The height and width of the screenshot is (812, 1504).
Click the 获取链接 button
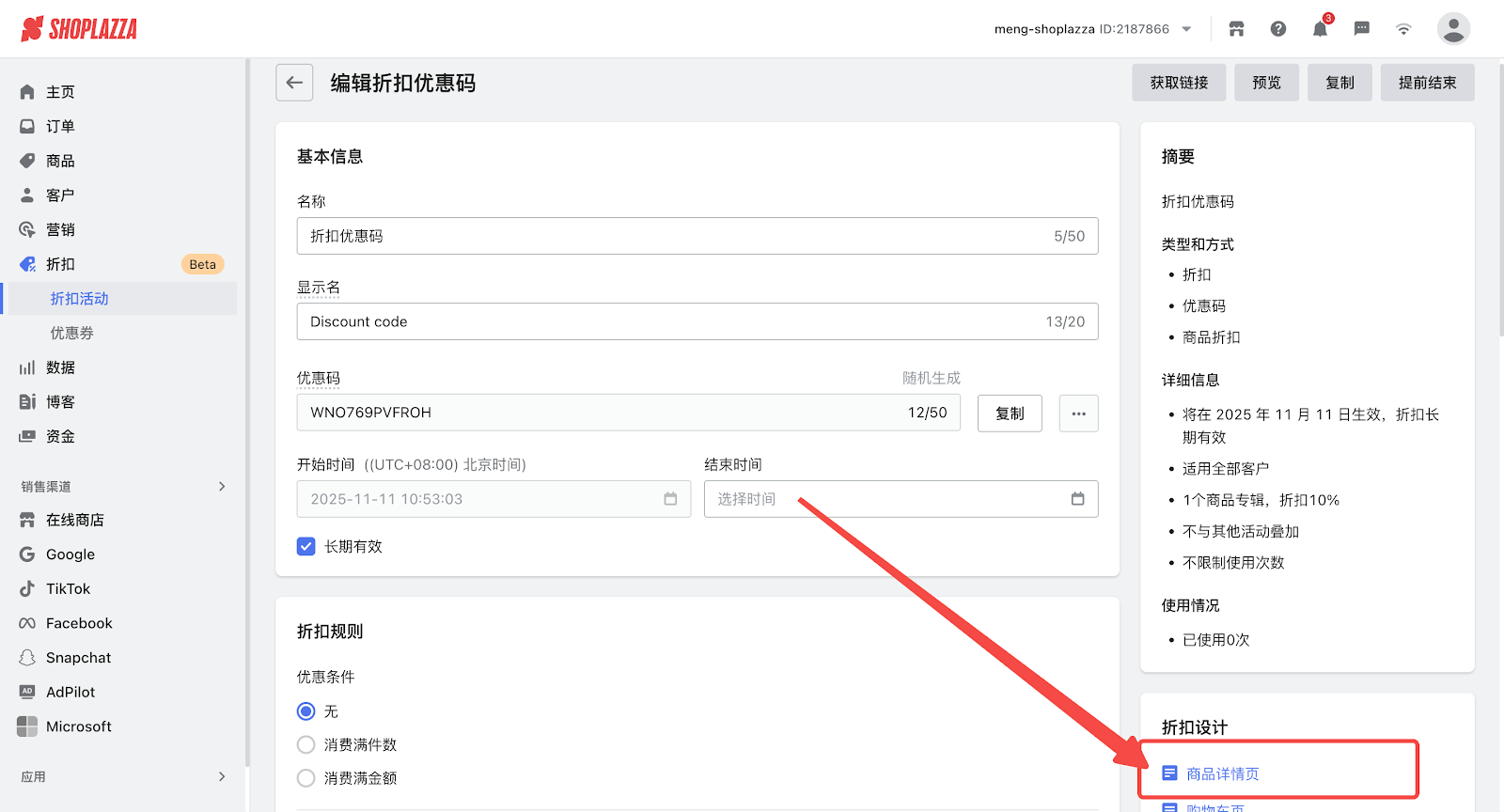point(1179,83)
